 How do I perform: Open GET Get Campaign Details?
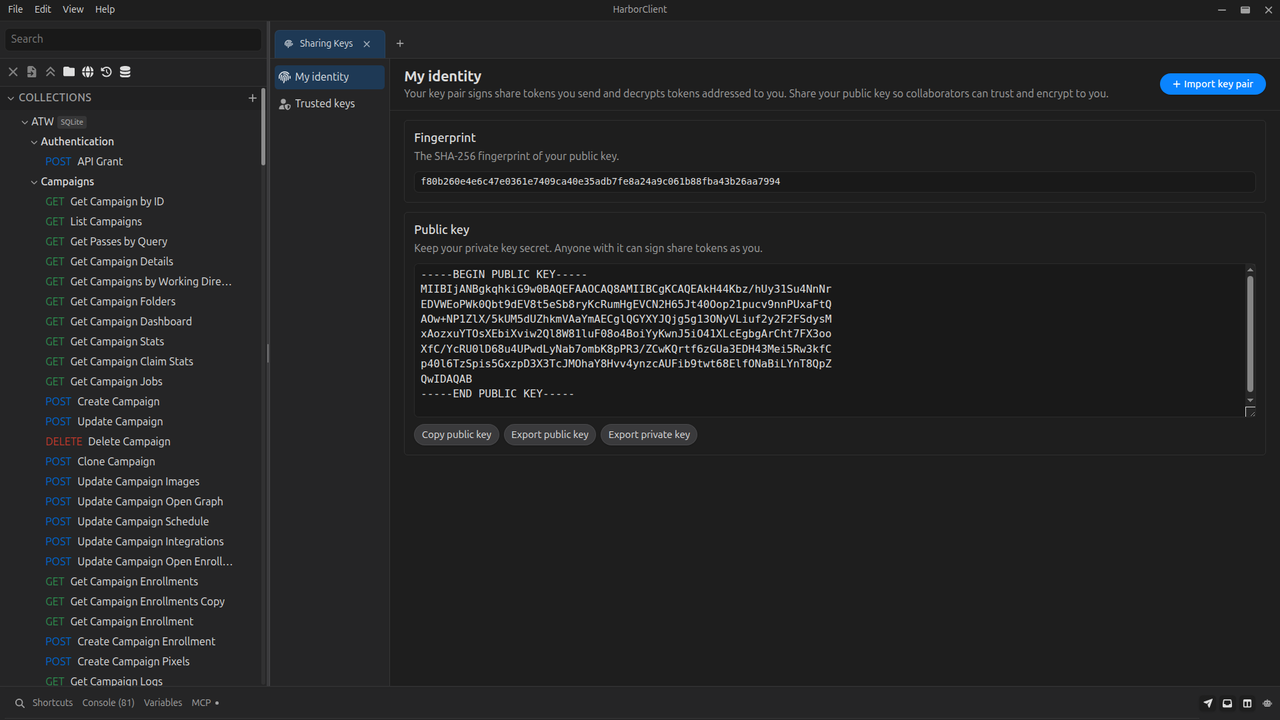tap(110, 262)
